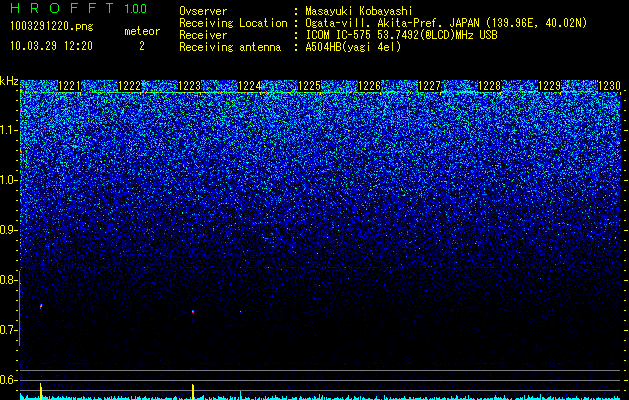Click the 1.0 kHz axis label
Screen dimensions: 629x400
[8, 180]
